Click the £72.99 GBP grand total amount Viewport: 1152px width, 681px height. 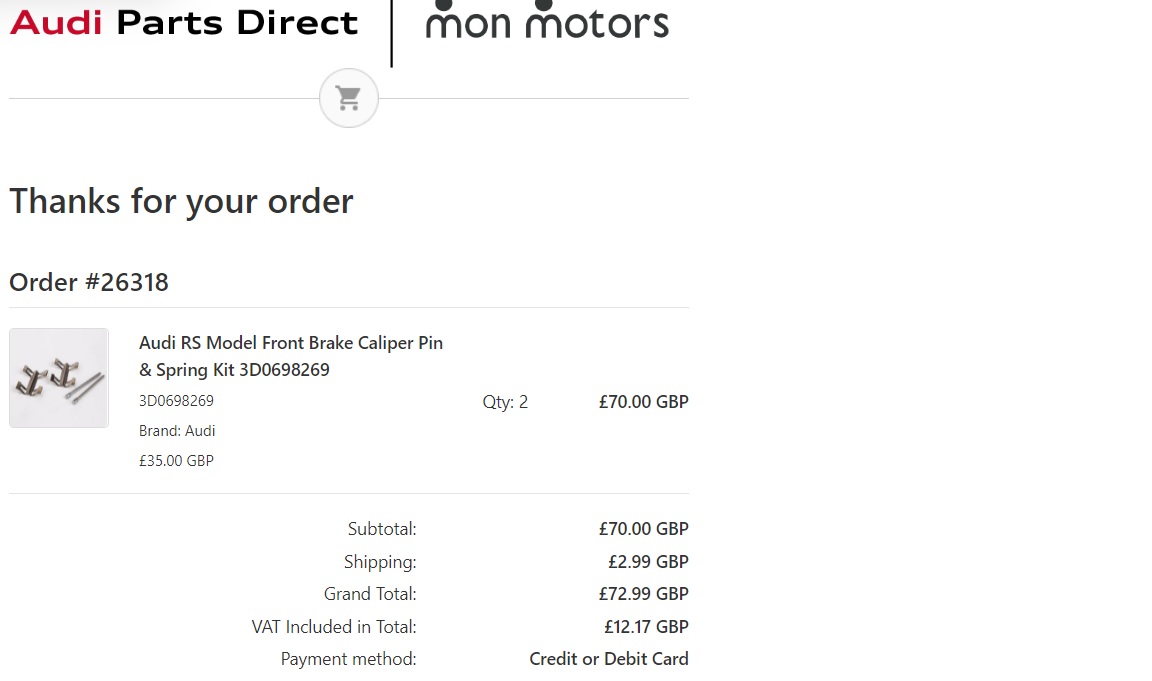click(643, 594)
